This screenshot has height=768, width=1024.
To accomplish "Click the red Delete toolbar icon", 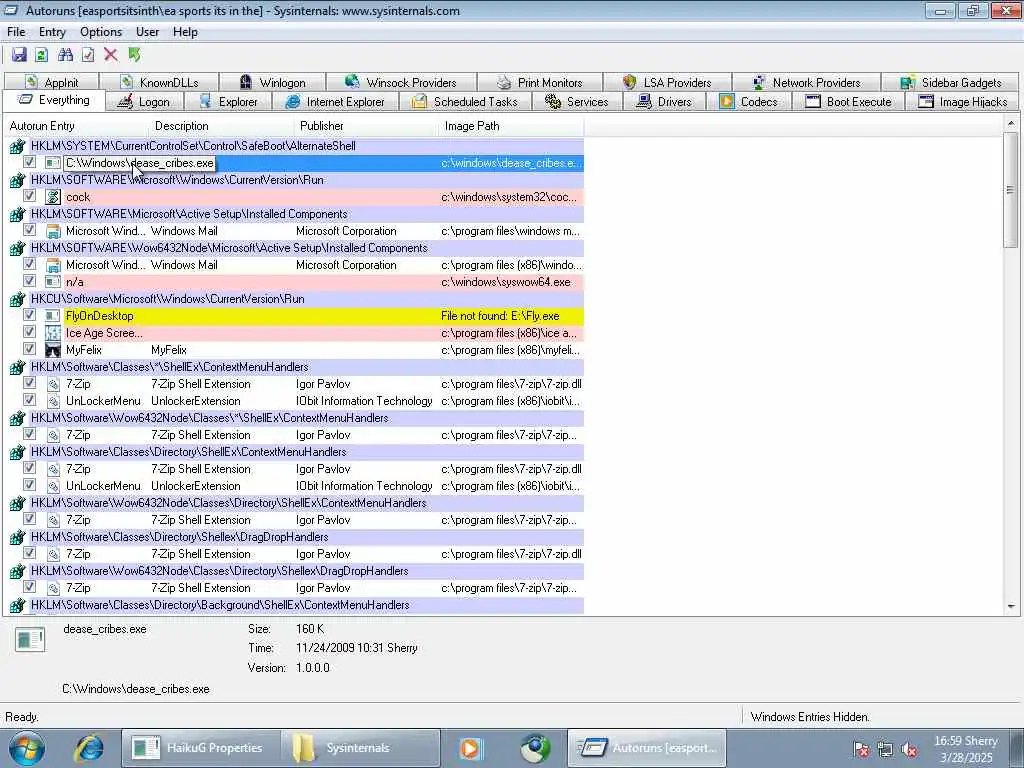I will [x=111, y=55].
